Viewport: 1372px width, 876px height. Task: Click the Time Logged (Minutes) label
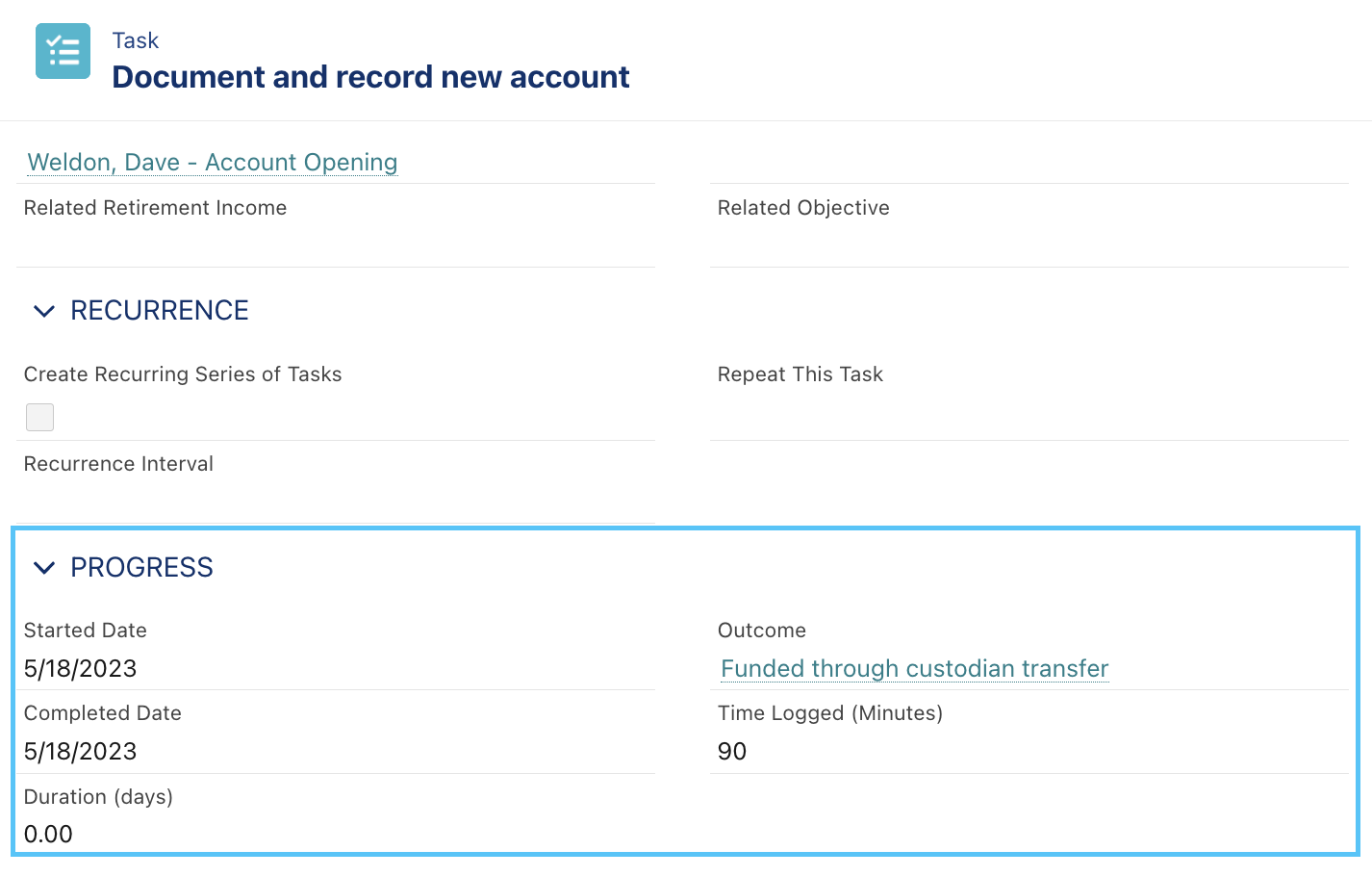[830, 713]
